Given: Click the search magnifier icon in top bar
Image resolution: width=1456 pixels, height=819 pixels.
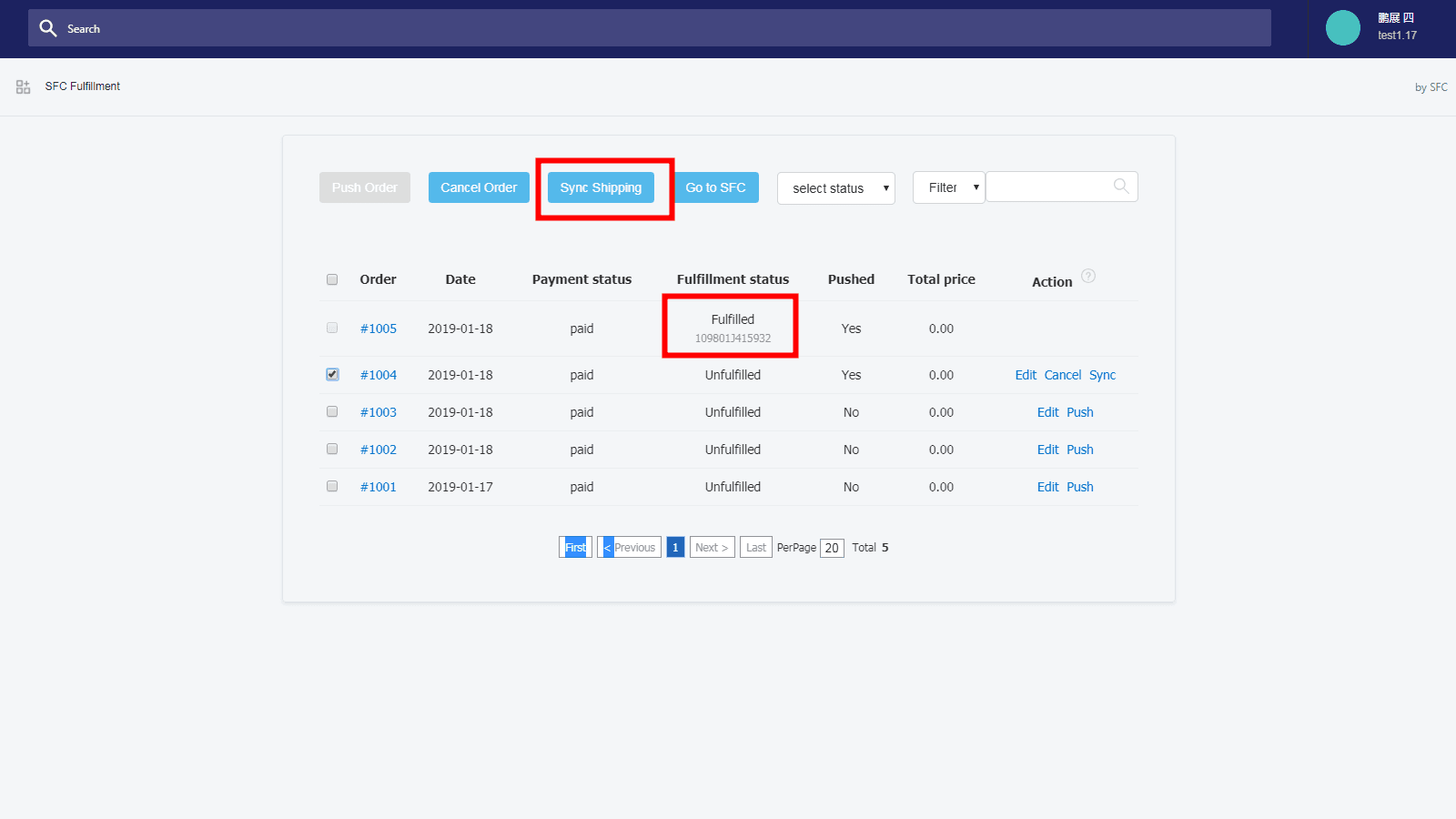Looking at the screenshot, I should [x=48, y=28].
